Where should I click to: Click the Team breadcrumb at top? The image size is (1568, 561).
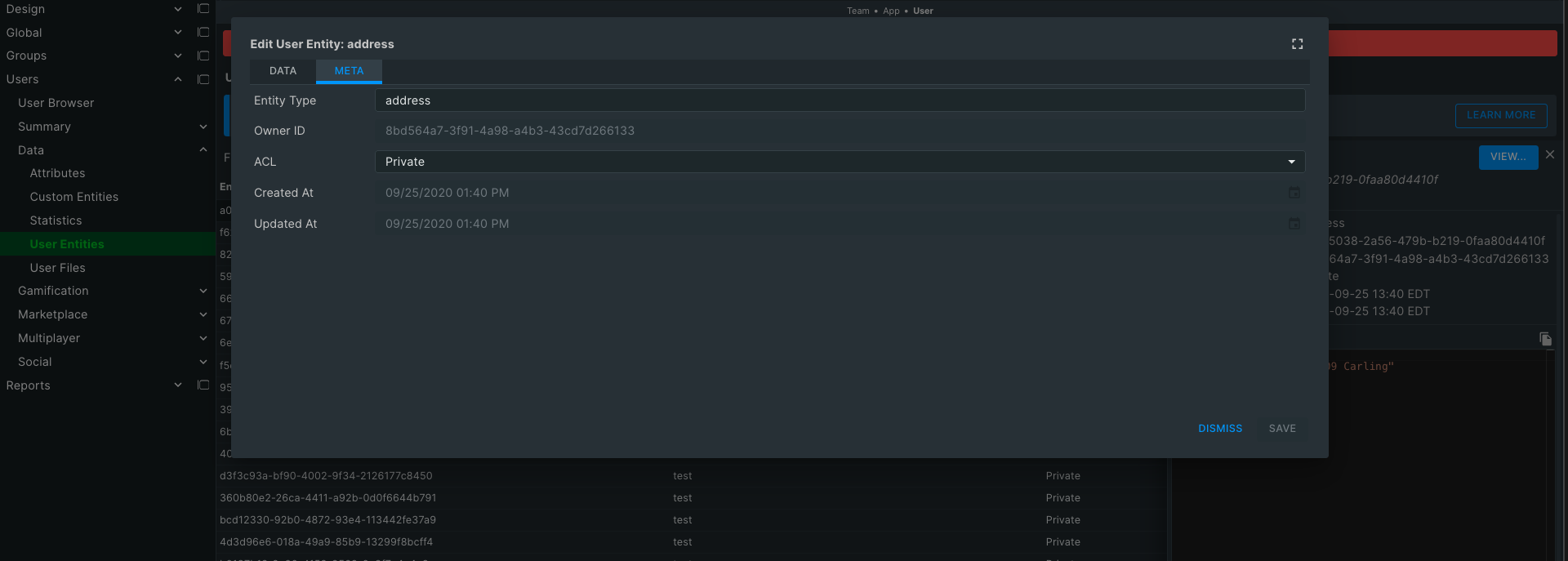(x=857, y=11)
